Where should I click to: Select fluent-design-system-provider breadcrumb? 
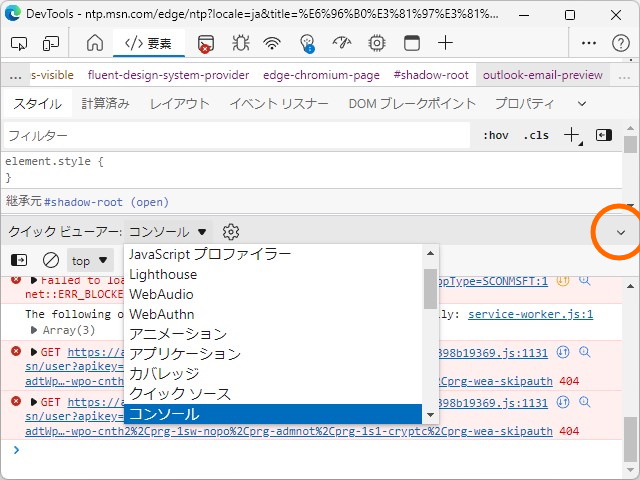click(168, 75)
